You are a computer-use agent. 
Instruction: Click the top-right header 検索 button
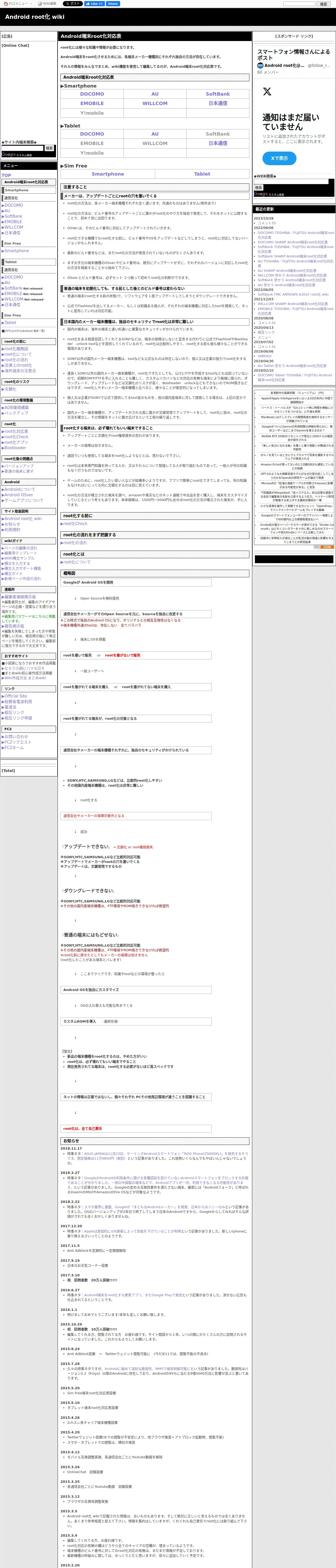(x=323, y=4)
